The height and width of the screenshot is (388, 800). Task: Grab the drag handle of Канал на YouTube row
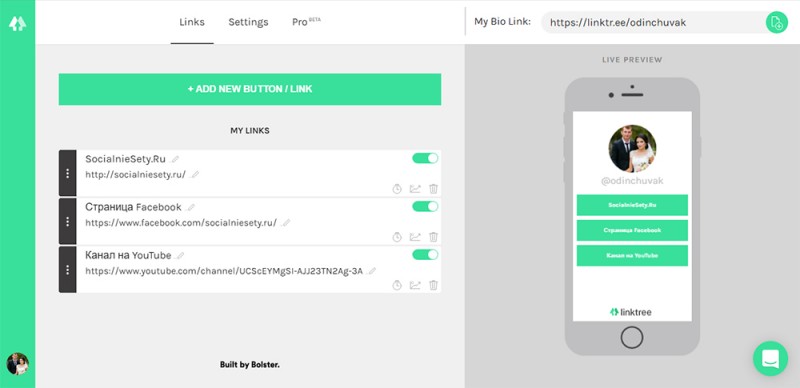[x=67, y=270]
